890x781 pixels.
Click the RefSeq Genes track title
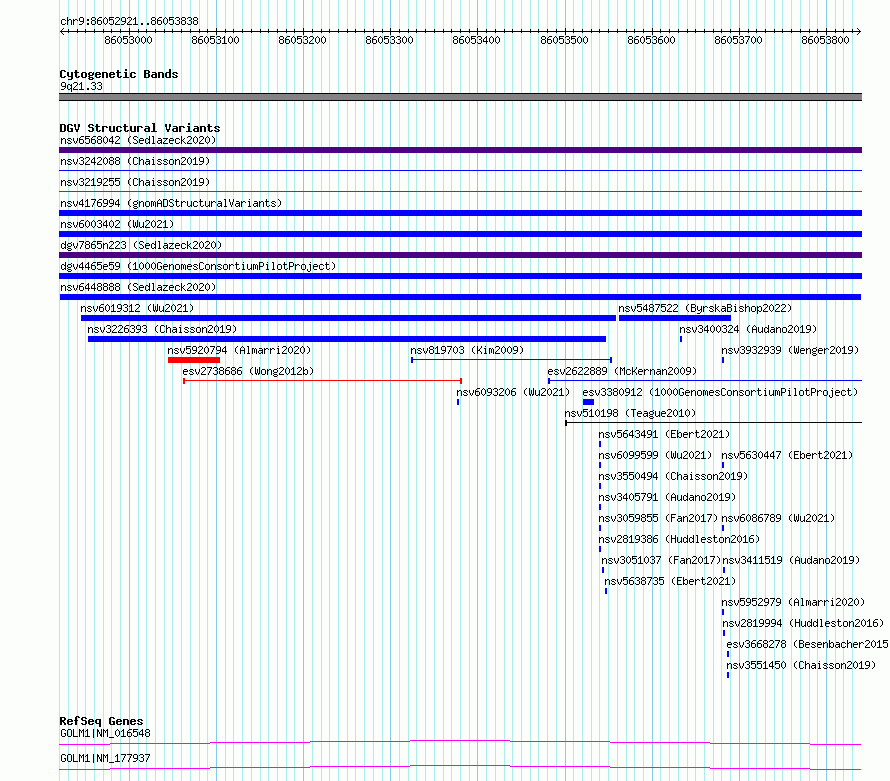point(101,721)
